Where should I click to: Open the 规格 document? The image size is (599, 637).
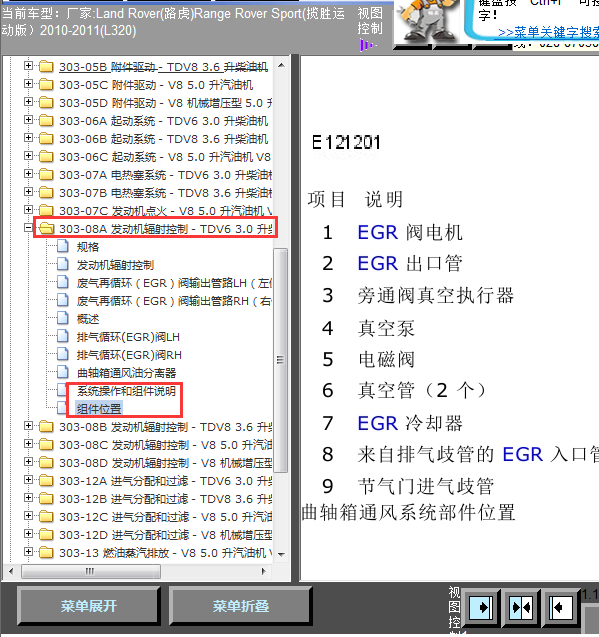(88, 247)
